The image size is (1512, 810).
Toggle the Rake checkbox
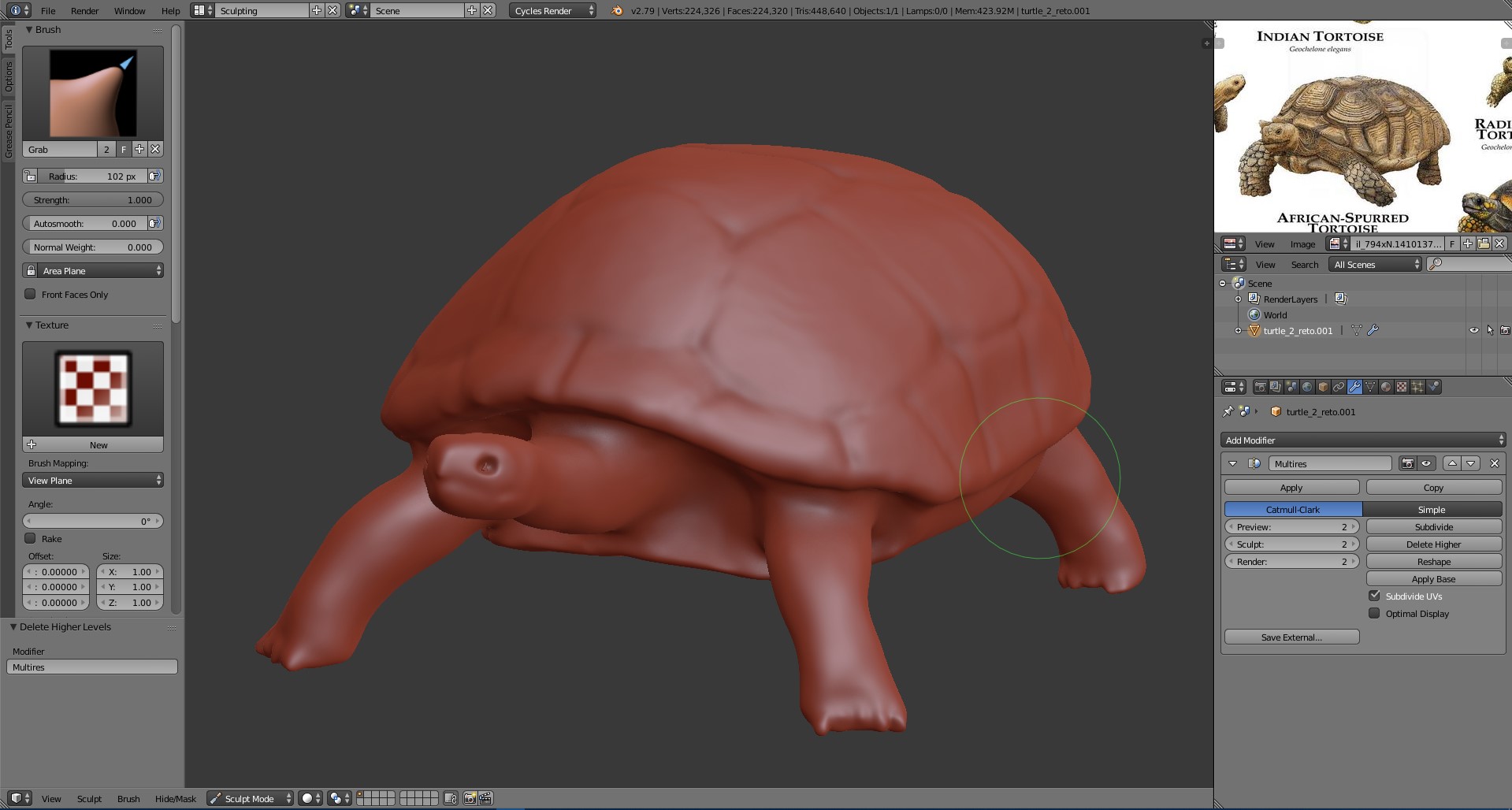(x=30, y=538)
